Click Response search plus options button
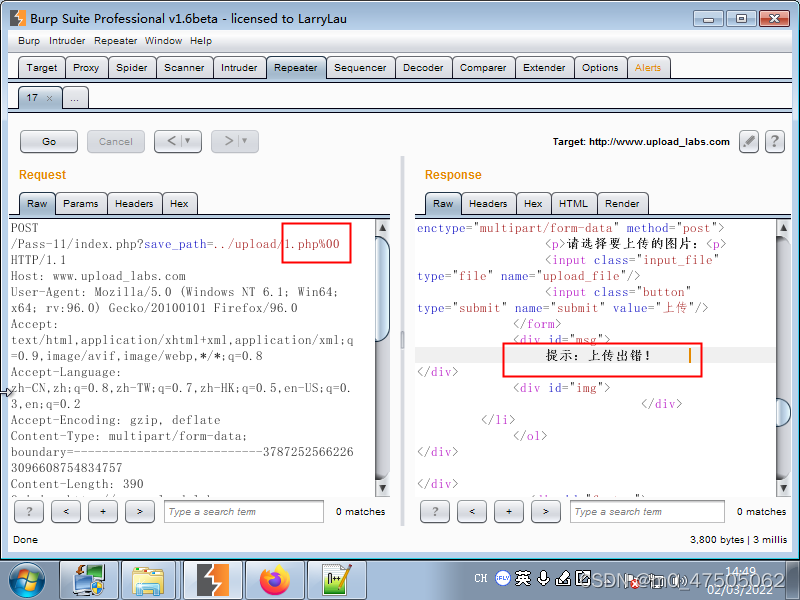The image size is (800, 600). [x=509, y=511]
